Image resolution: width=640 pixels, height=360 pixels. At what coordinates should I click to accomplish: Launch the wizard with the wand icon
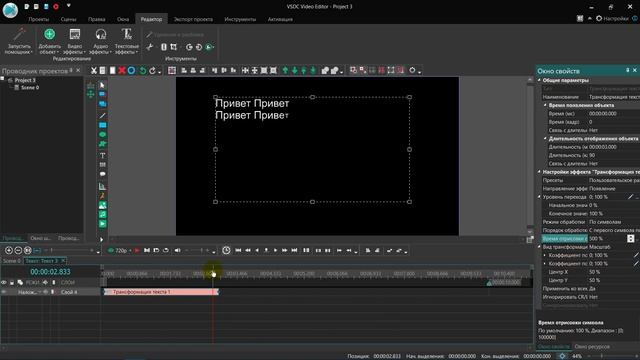coord(19,35)
